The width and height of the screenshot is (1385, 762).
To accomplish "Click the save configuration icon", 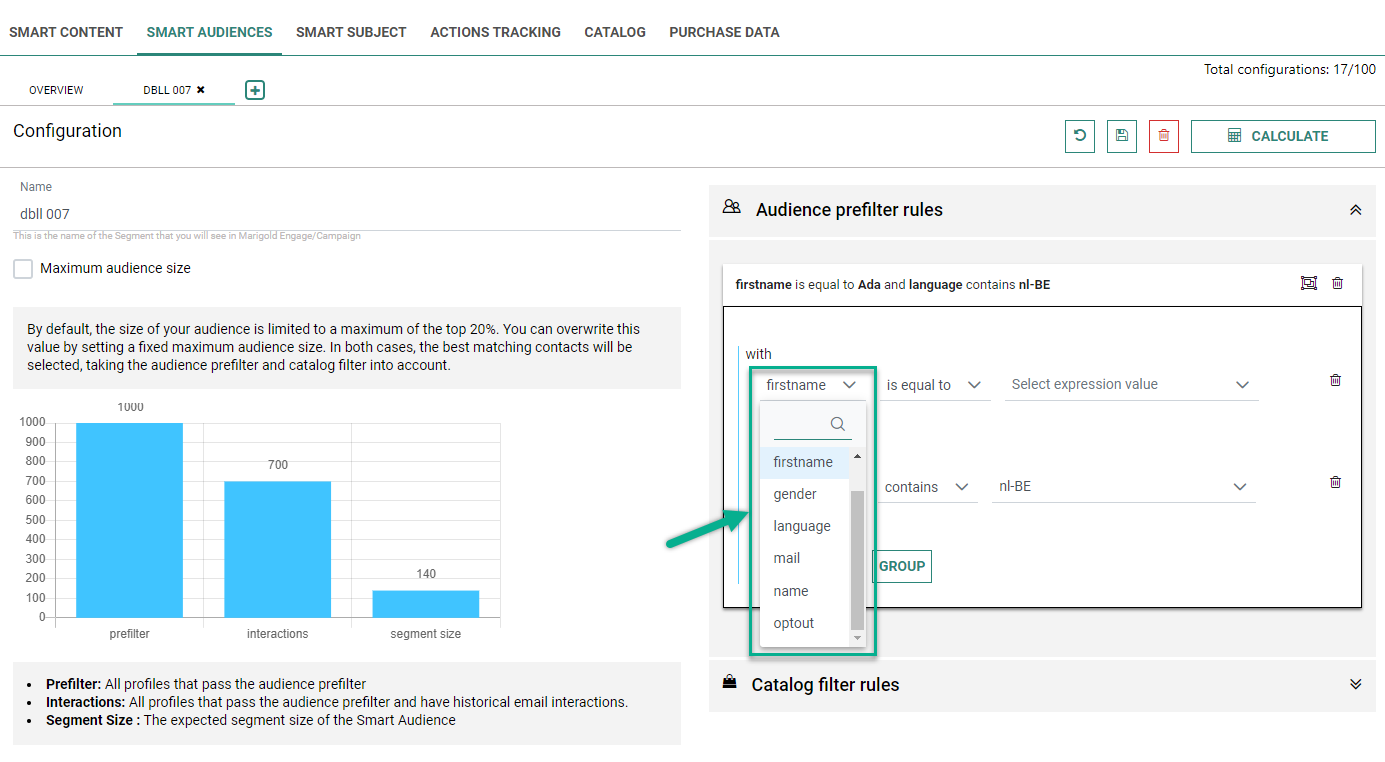I will pos(1122,136).
